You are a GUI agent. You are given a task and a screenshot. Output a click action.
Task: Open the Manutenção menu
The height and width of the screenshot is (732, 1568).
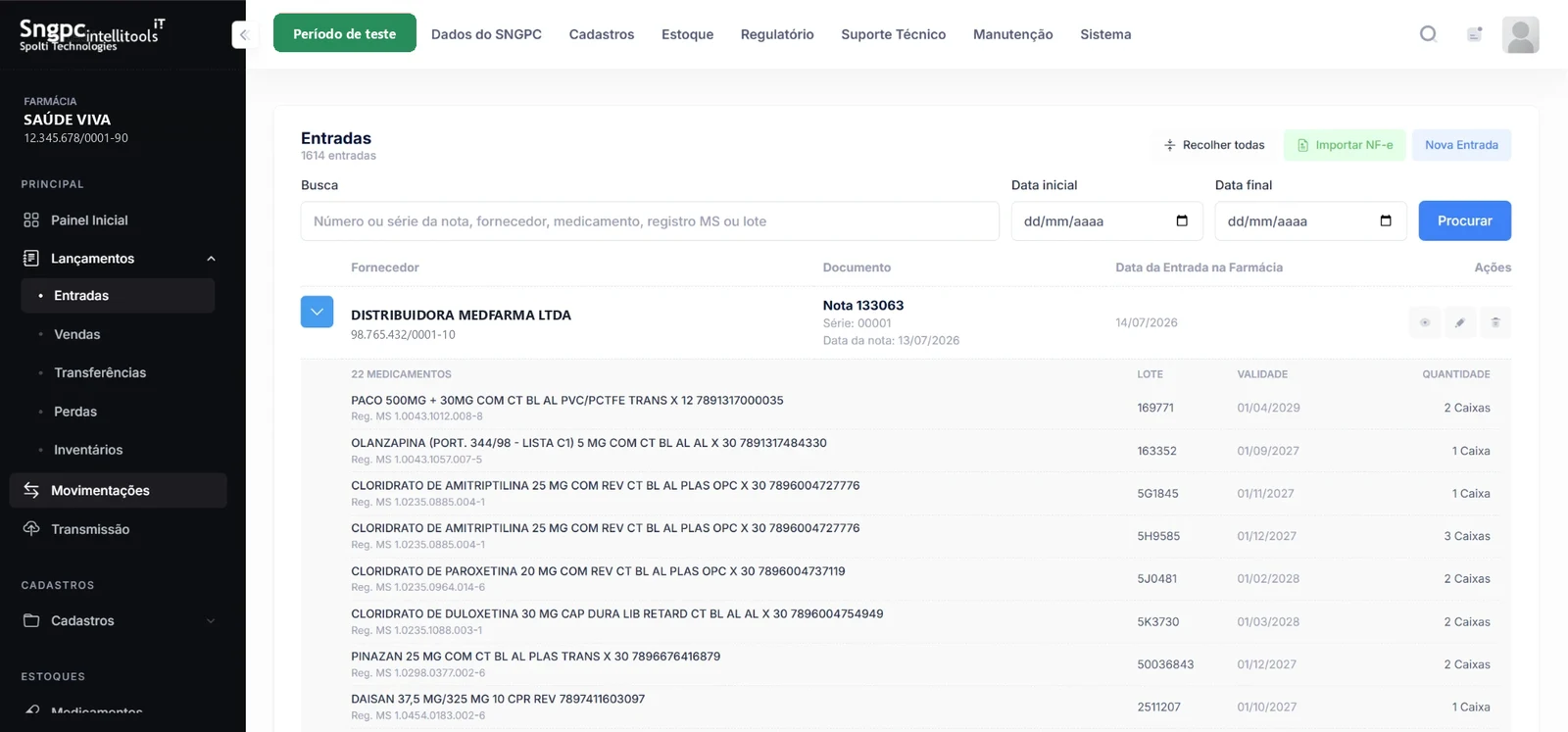1012,34
